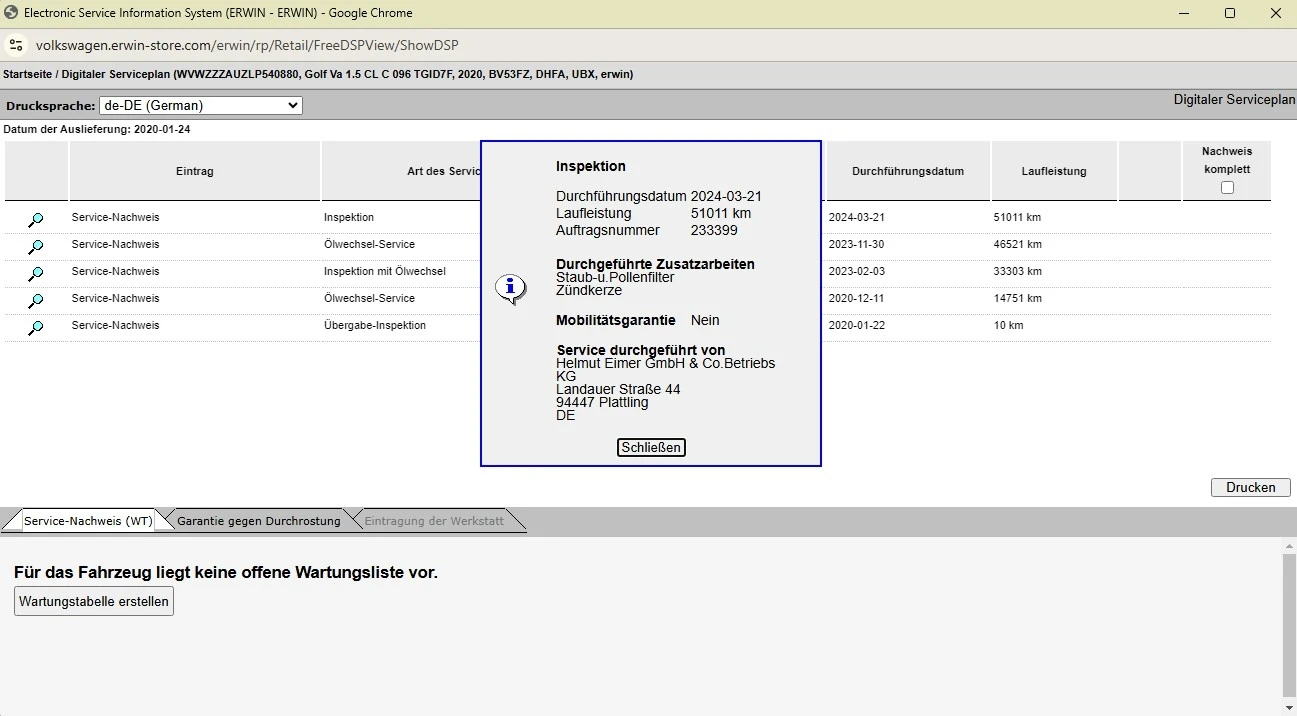Toggle the Nachweis komplett checkbox
The image size is (1297, 716).
click(x=1227, y=188)
